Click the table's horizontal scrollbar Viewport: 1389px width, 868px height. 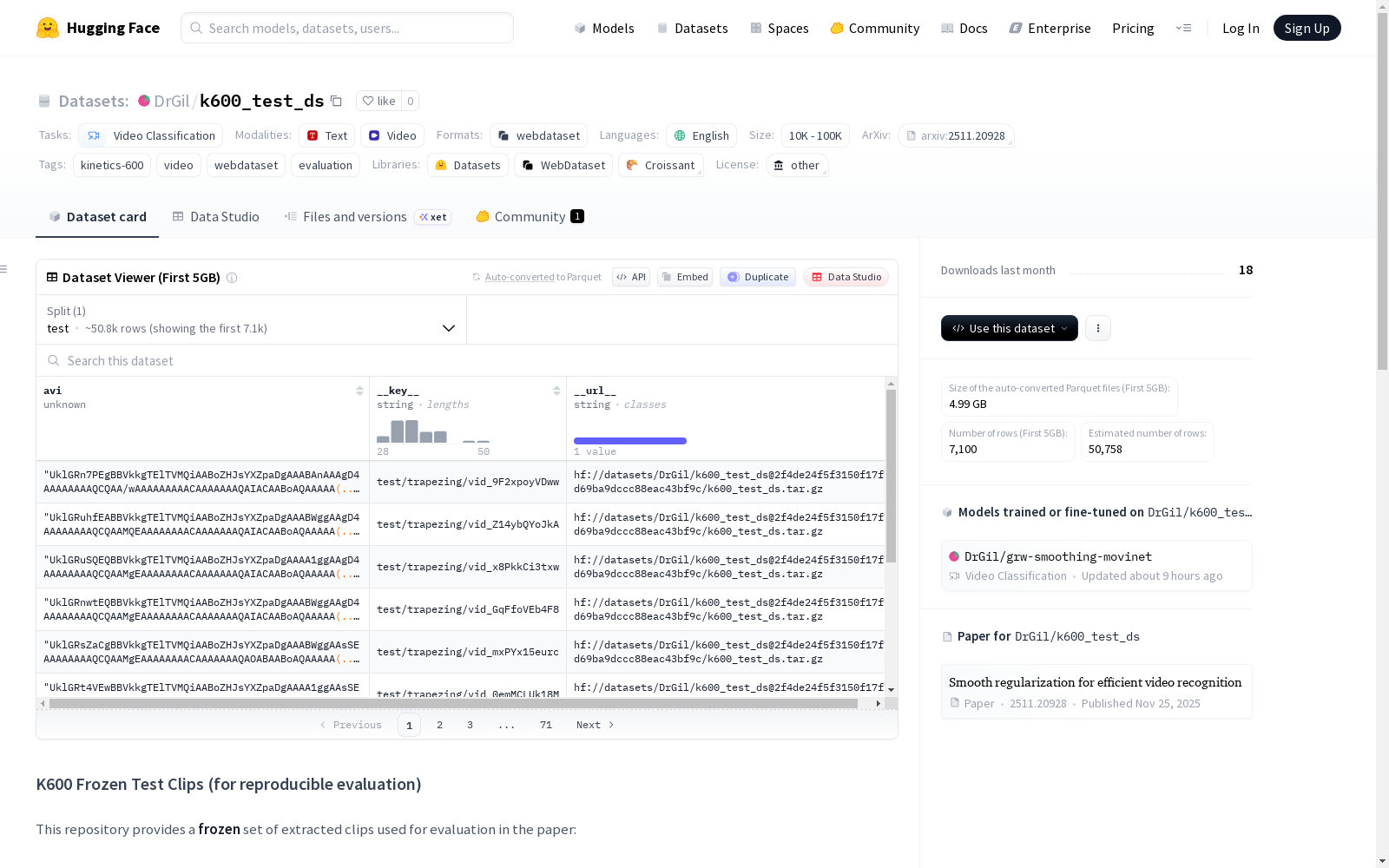pyautogui.click(x=454, y=703)
